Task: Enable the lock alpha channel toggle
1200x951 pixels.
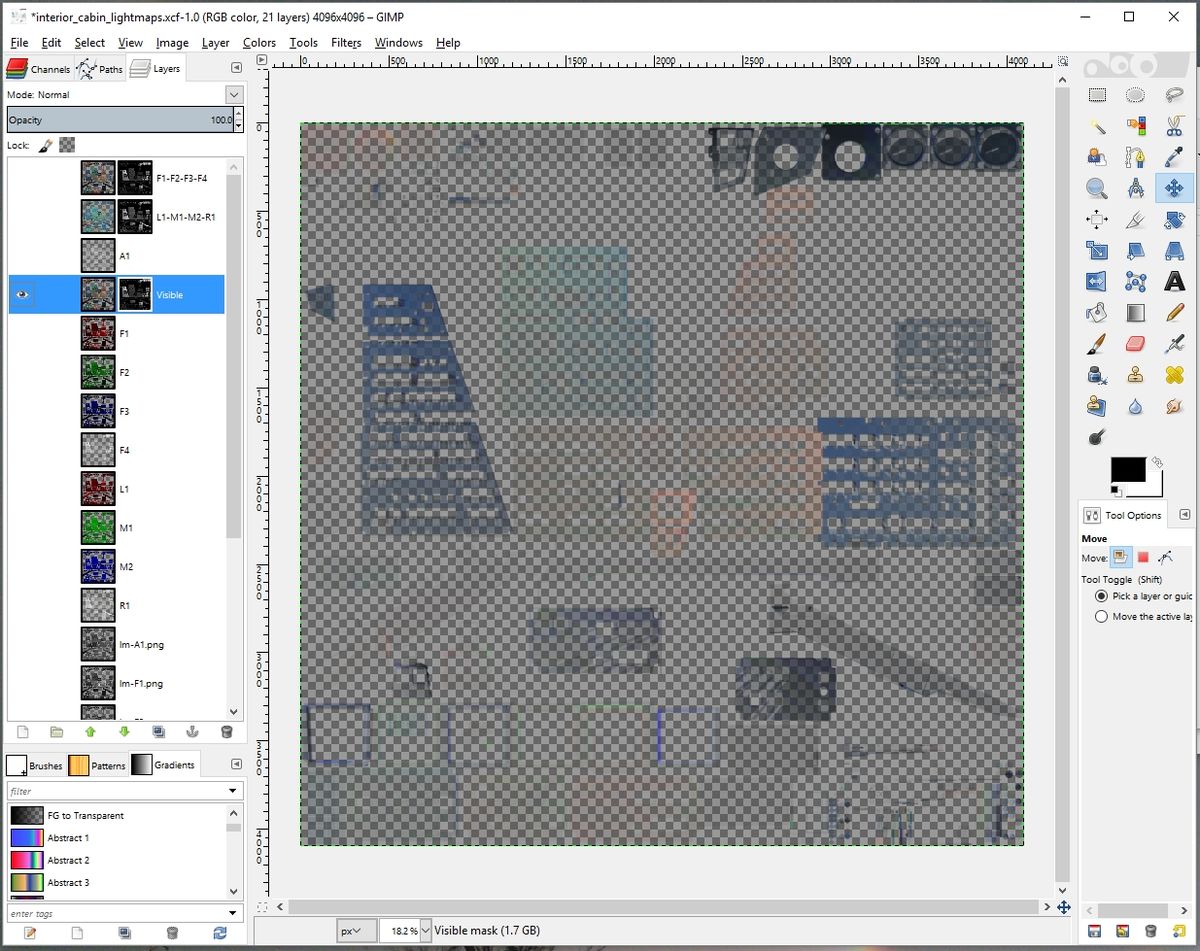Action: [x=66, y=145]
